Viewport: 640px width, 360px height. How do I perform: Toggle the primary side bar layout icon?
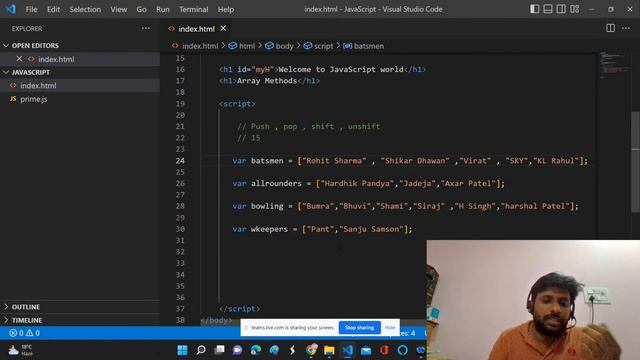(x=534, y=9)
